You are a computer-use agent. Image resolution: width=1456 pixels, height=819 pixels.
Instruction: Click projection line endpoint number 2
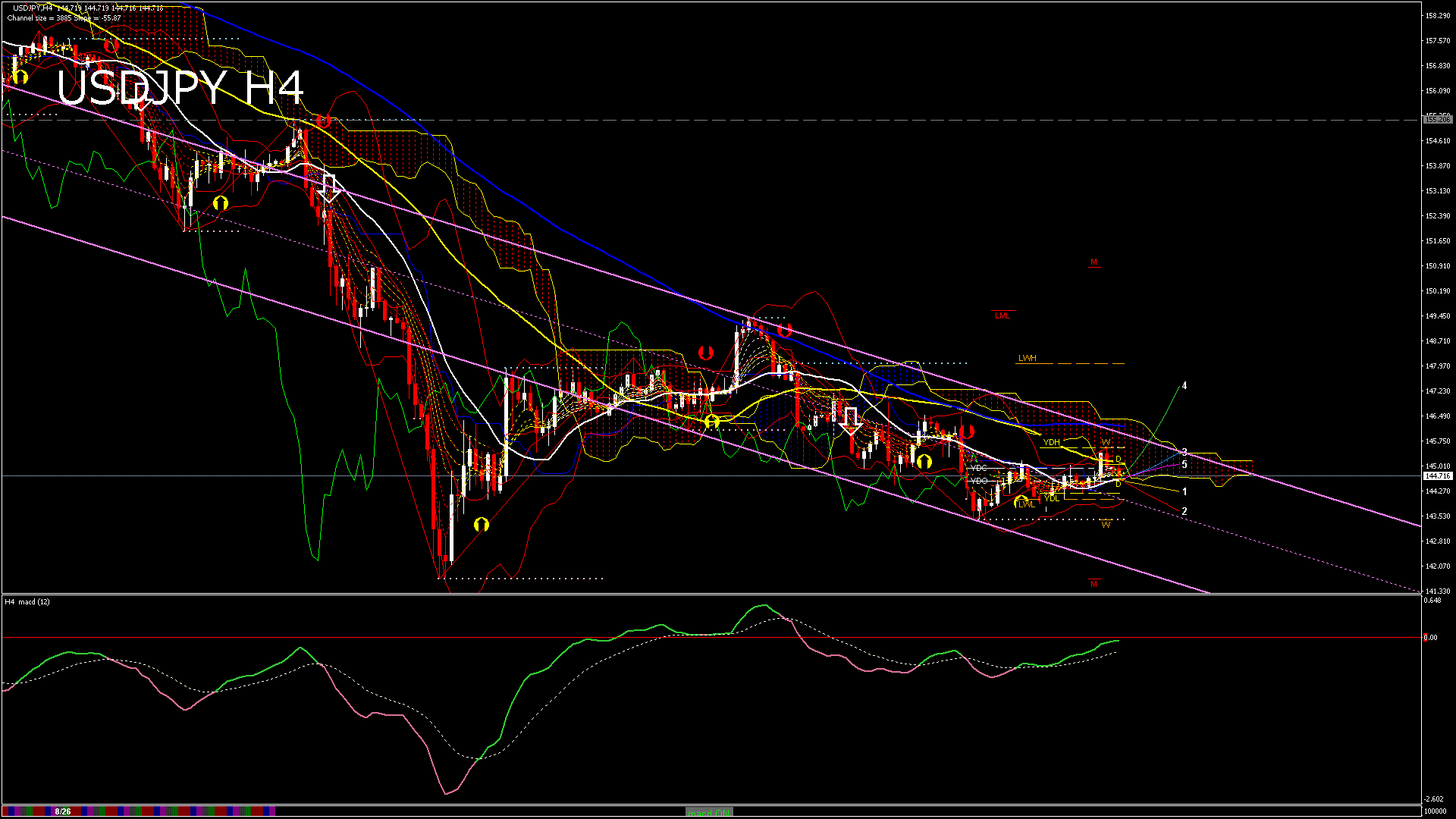1184,512
